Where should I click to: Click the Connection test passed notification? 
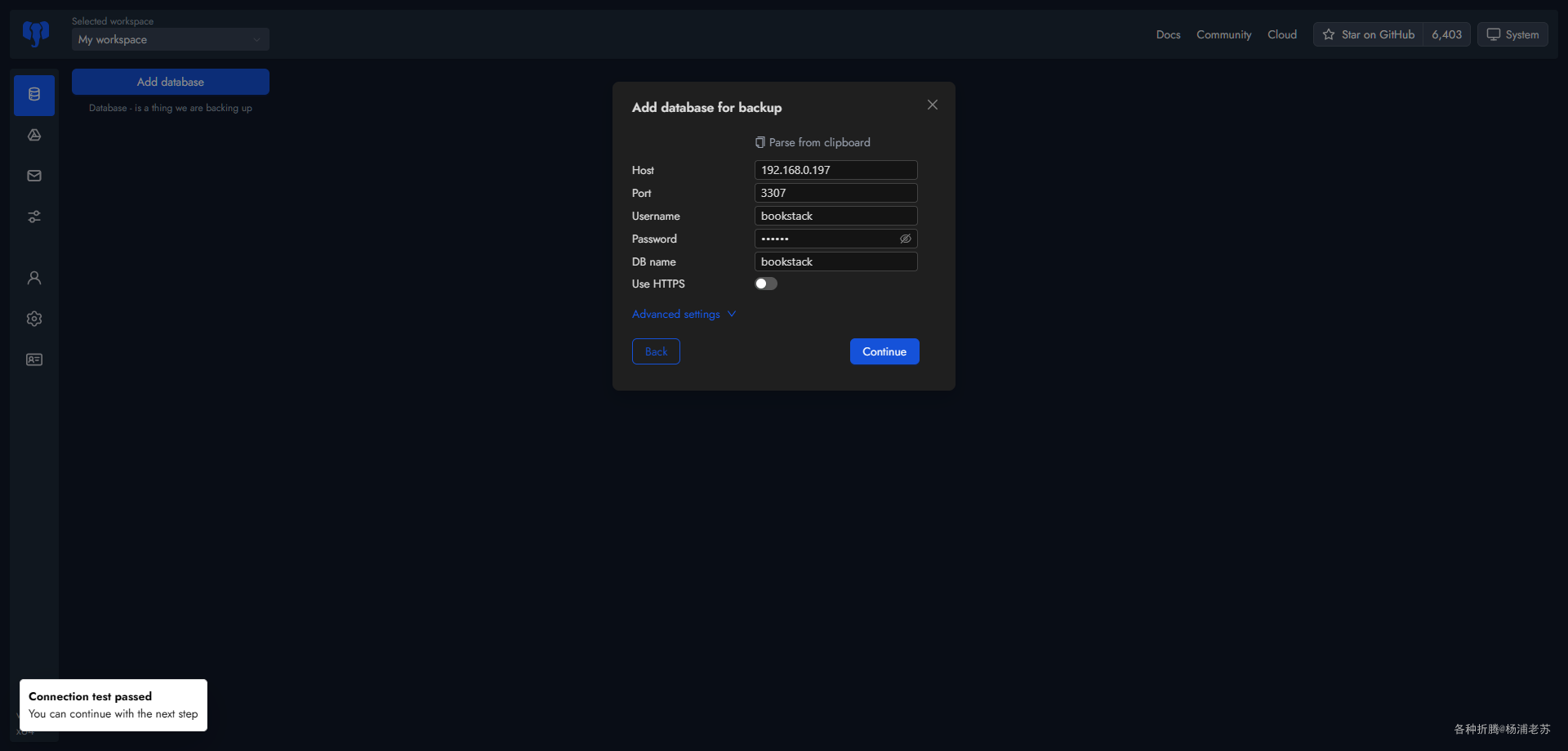pyautogui.click(x=114, y=705)
